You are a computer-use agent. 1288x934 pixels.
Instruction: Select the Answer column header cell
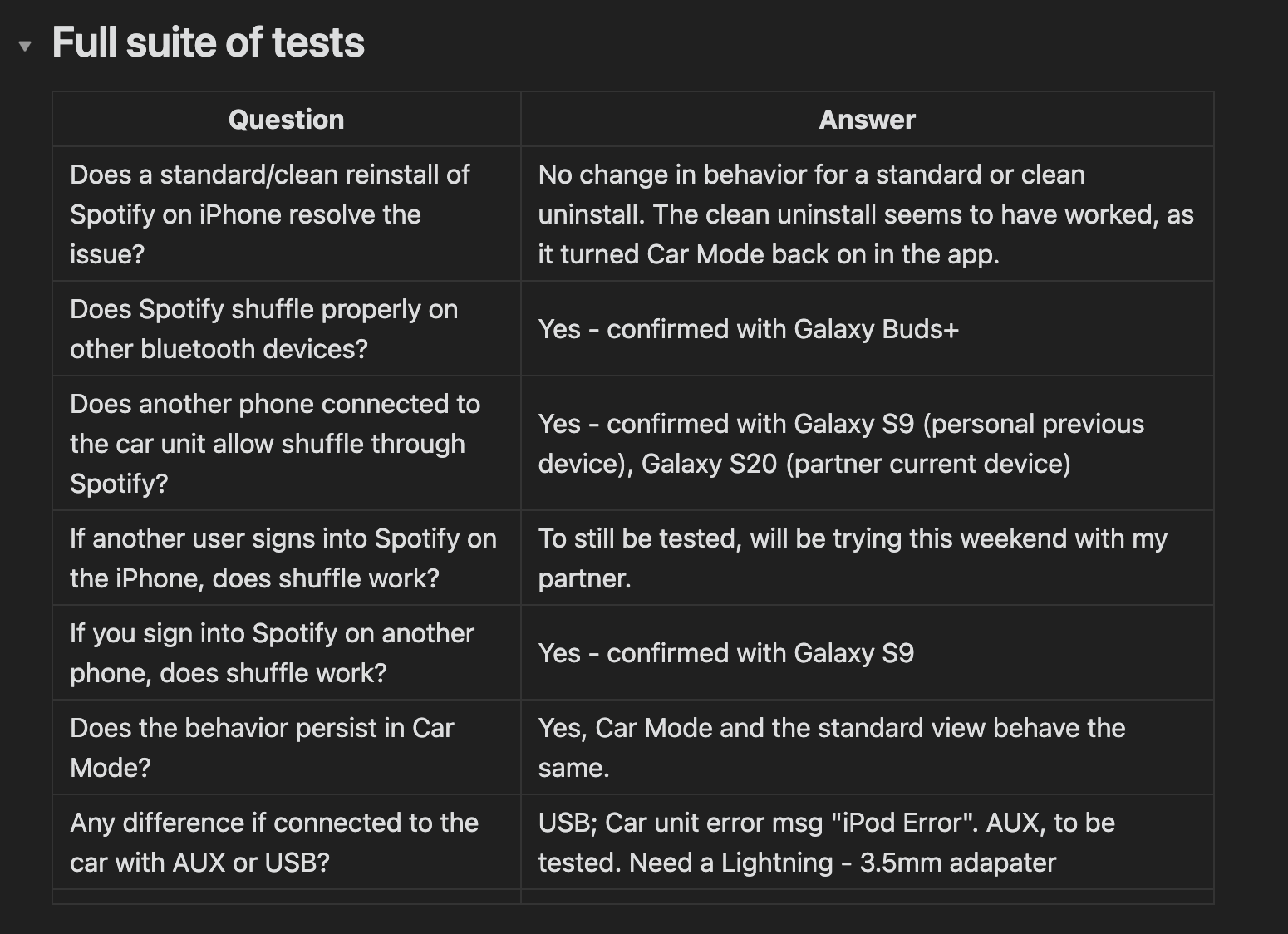coord(867,120)
